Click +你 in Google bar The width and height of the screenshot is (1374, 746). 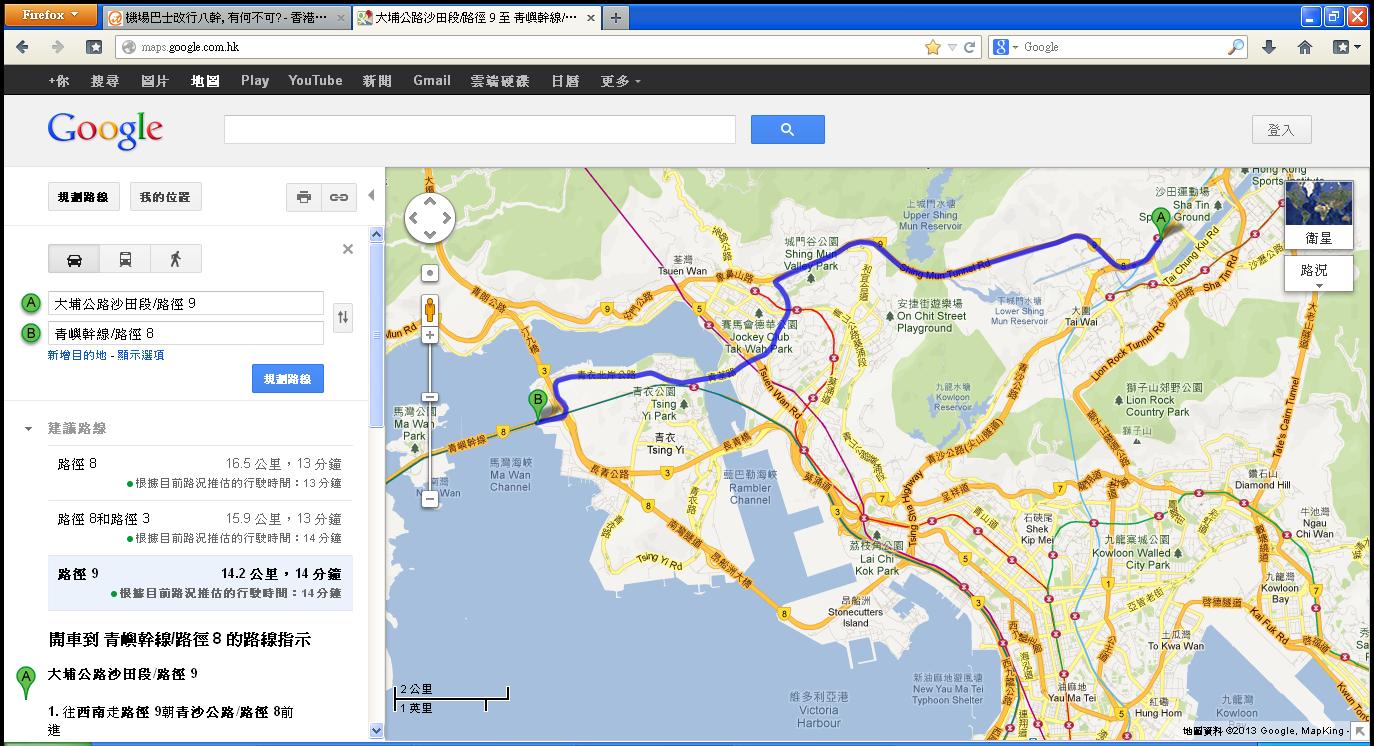(59, 81)
